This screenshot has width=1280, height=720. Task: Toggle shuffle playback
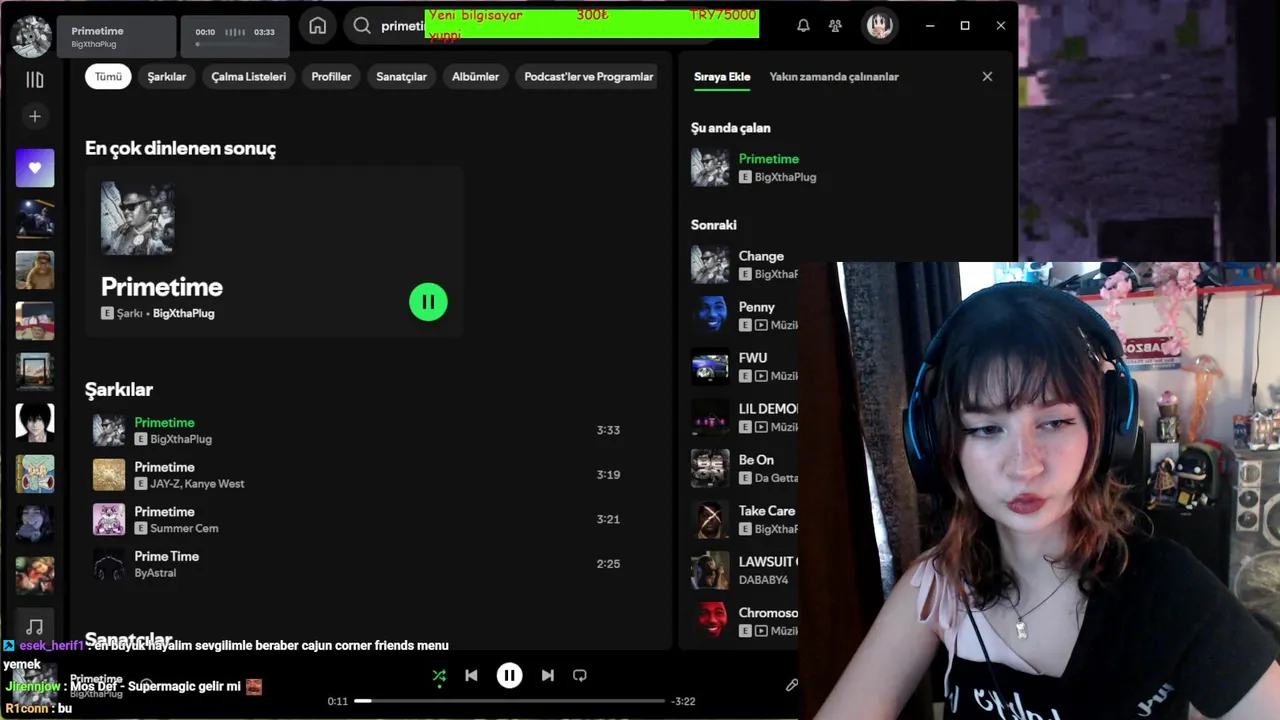[x=439, y=676]
